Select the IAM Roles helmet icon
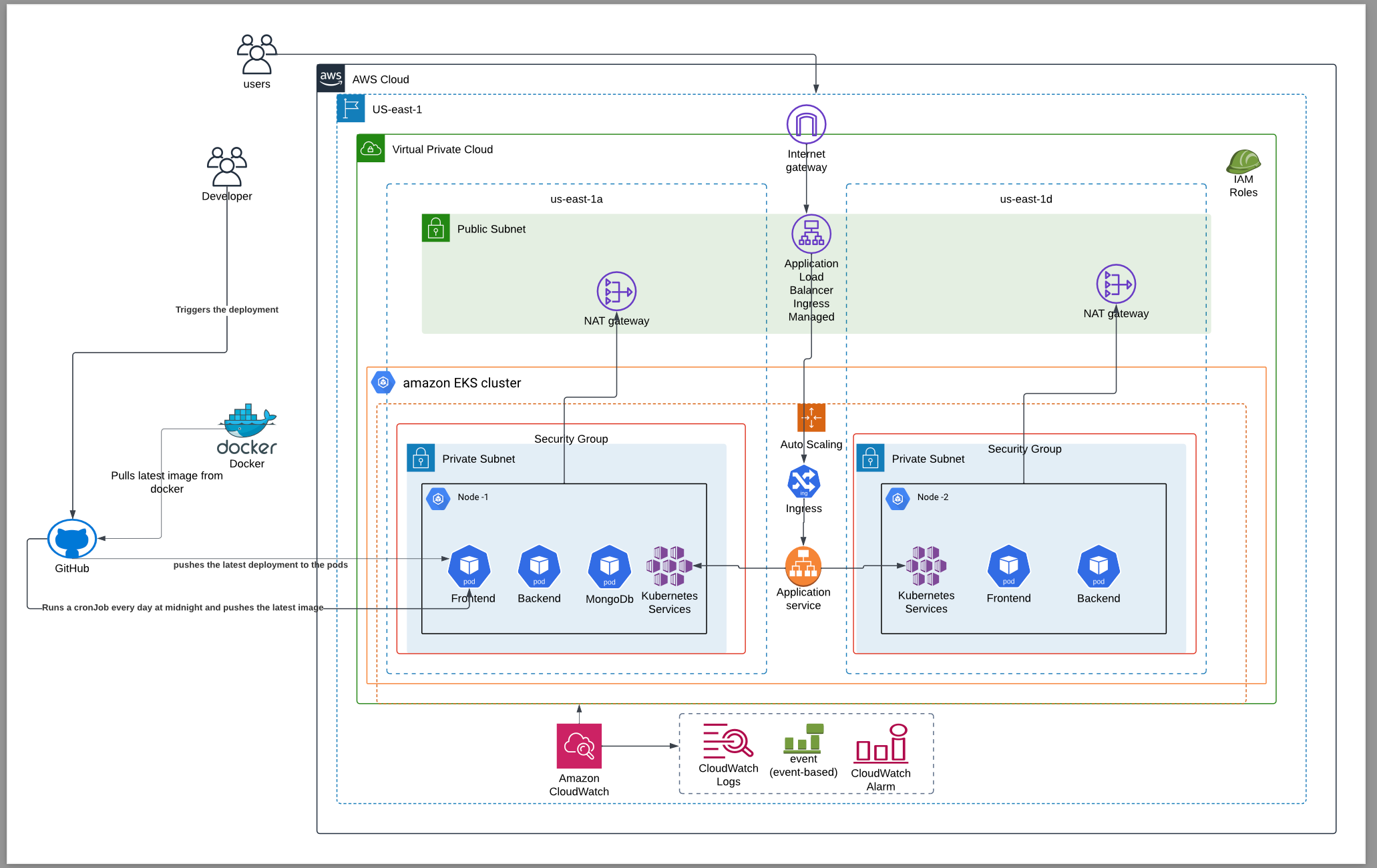The width and height of the screenshot is (1377, 868). point(1243,162)
